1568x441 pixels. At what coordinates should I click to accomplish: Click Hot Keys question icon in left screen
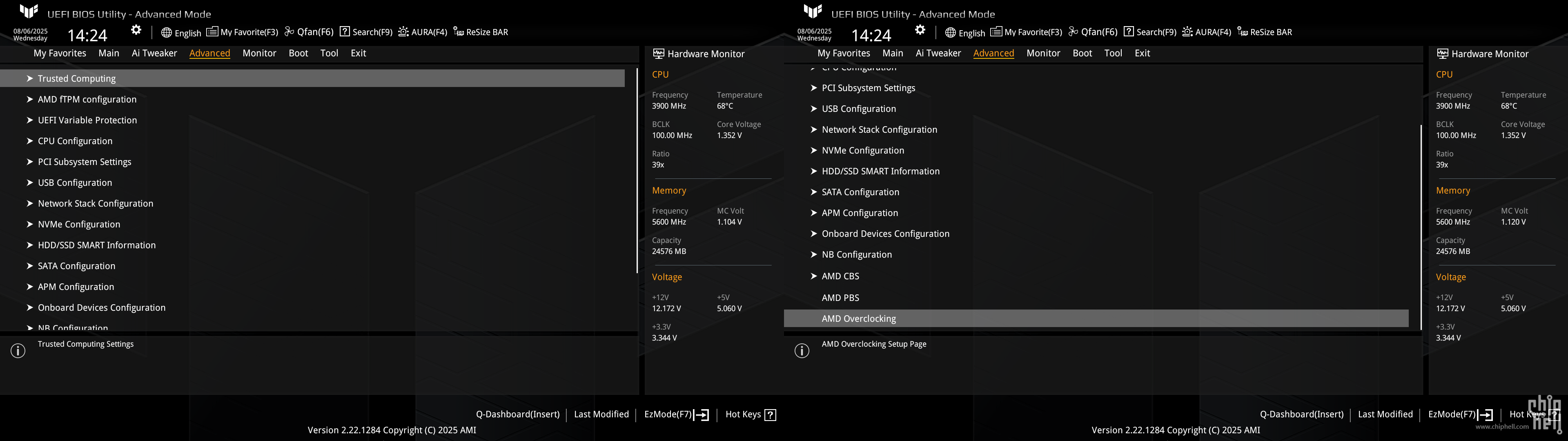770,415
